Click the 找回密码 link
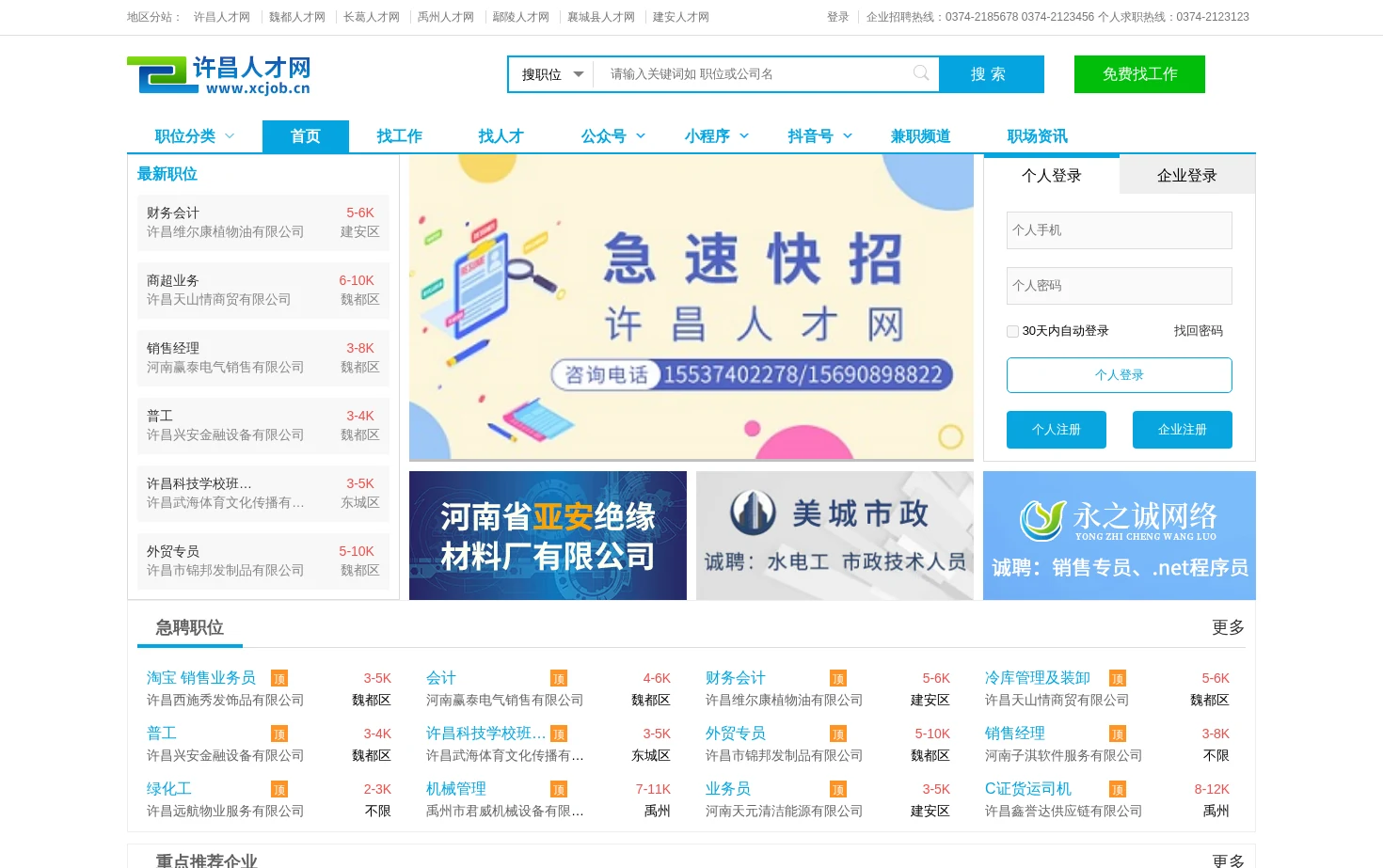Screen dimensions: 1383x868 1199,331
